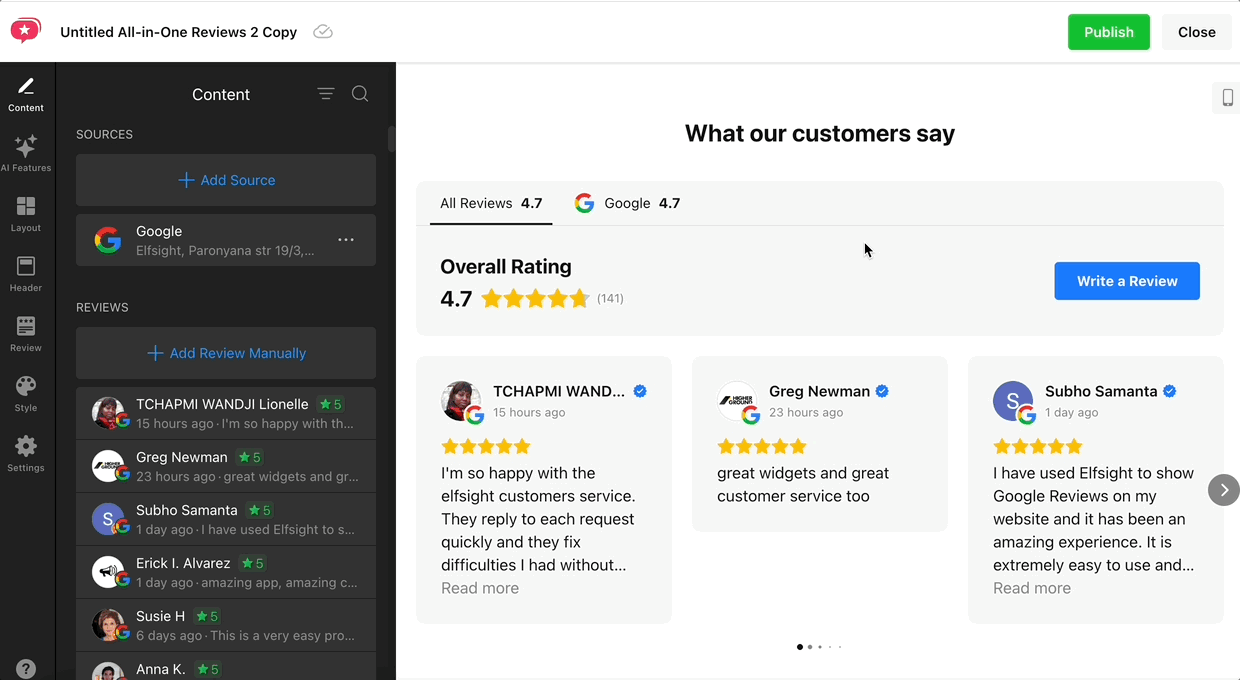Open Google source options menu
This screenshot has height=680, width=1240.
346,240
